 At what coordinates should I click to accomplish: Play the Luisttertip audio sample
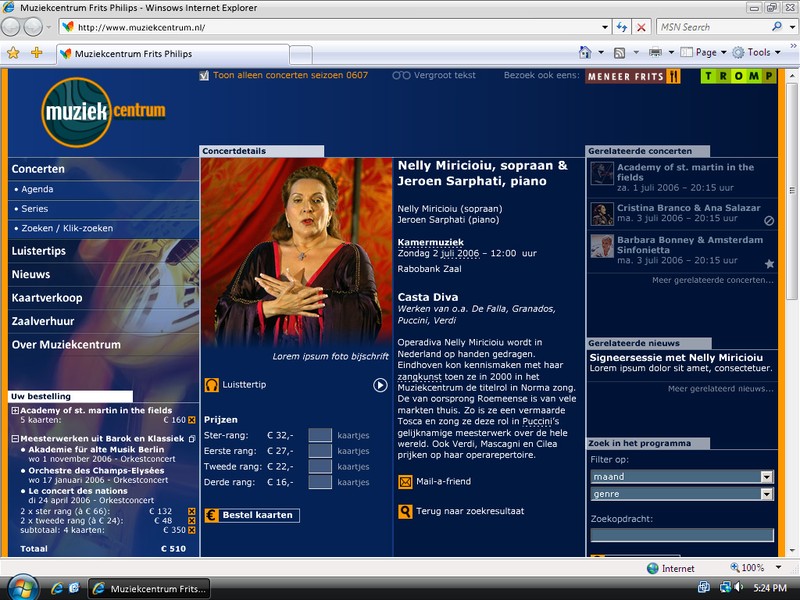tap(380, 385)
